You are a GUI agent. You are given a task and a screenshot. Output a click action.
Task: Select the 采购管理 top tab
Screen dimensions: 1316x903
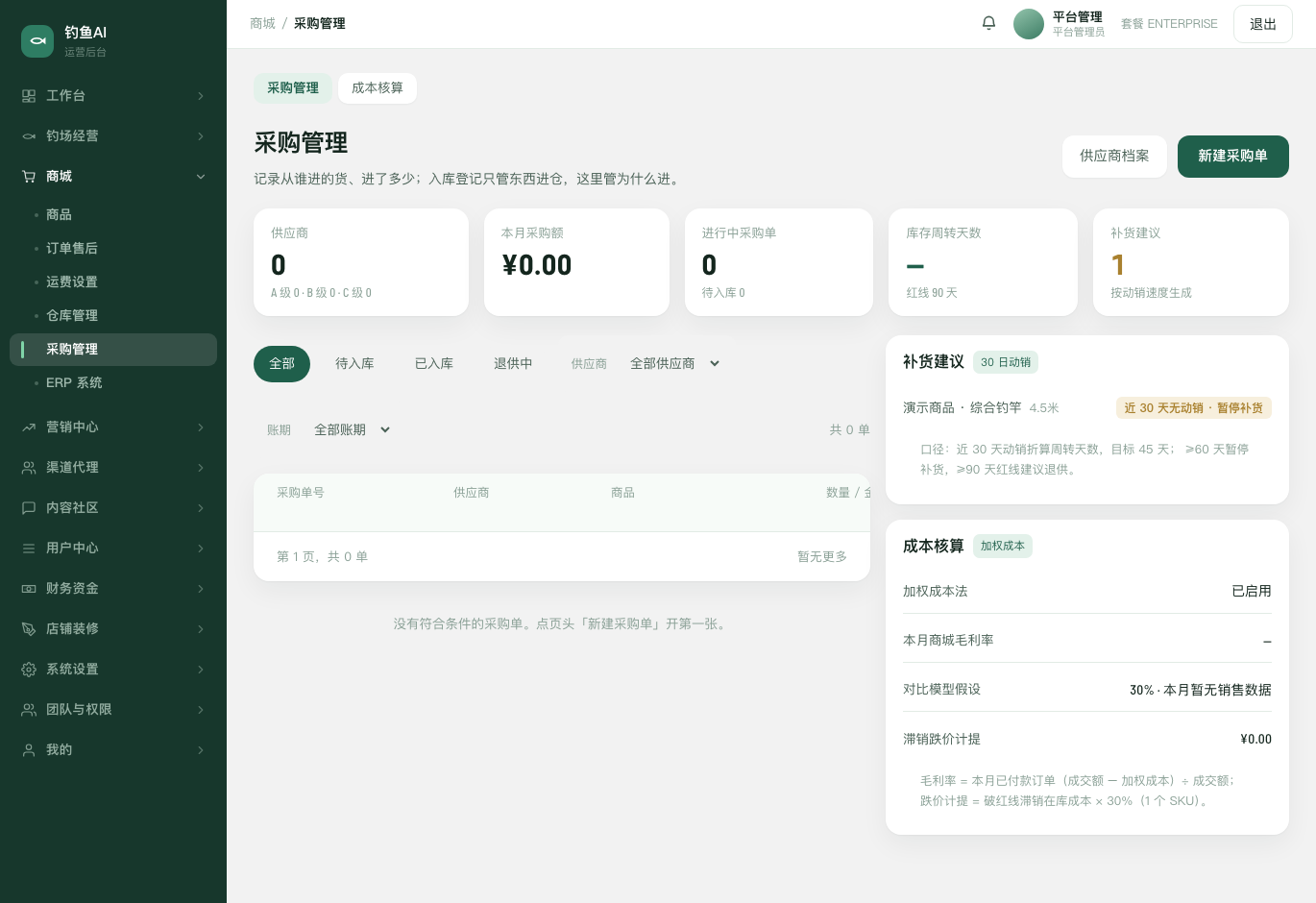pos(293,88)
